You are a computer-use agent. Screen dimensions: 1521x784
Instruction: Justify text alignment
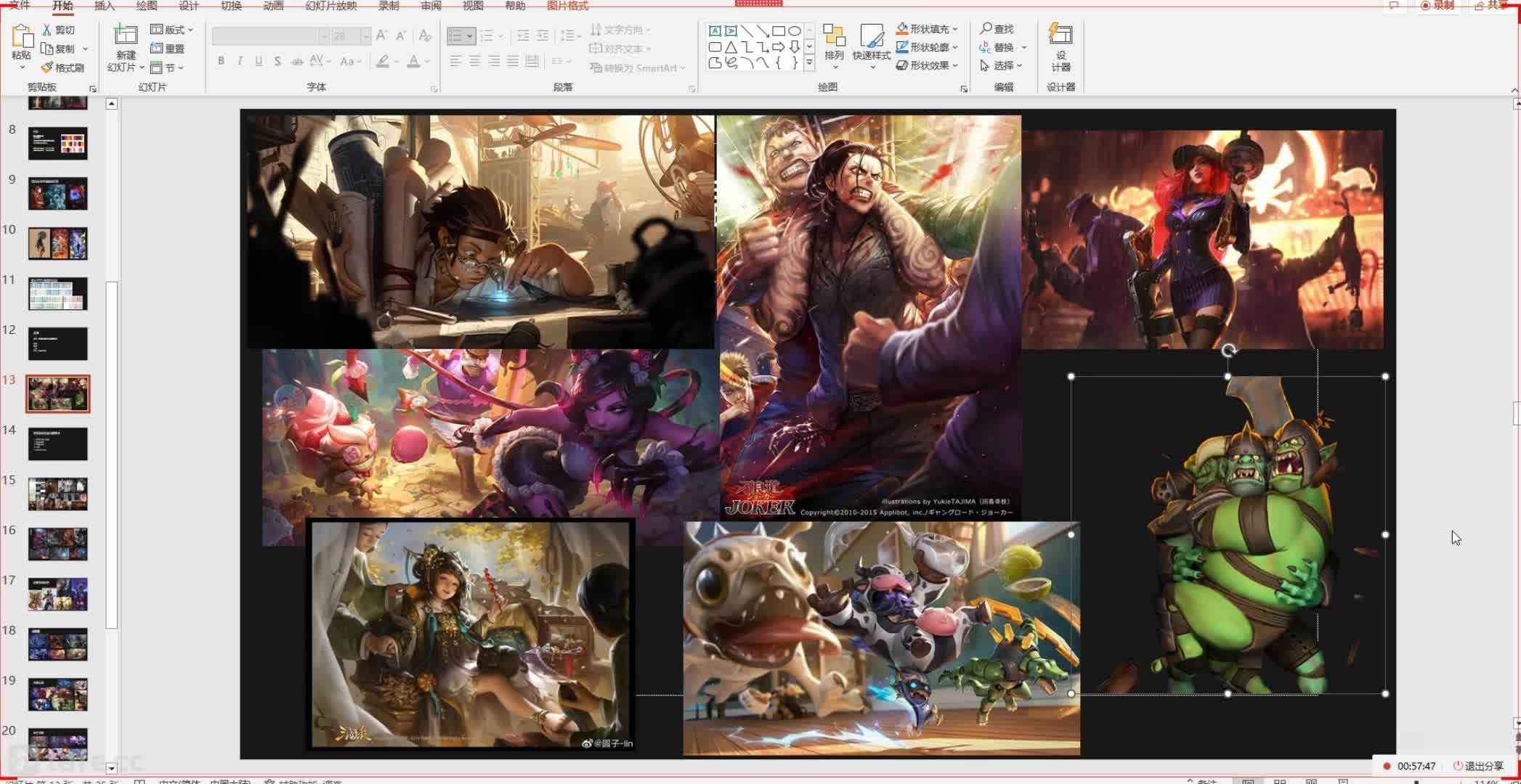(513, 61)
